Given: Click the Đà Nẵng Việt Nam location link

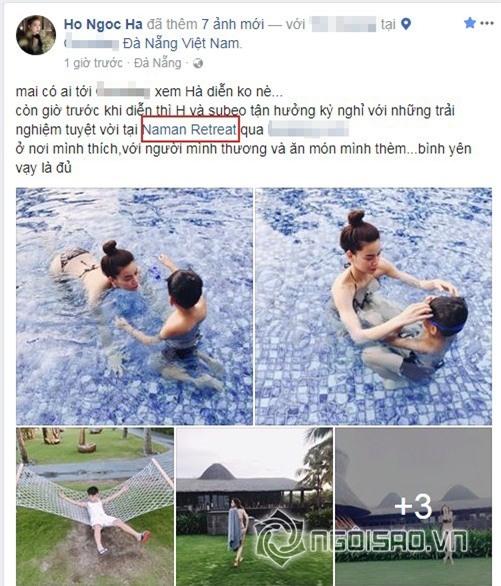Looking at the screenshot, I should click(x=182, y=44).
